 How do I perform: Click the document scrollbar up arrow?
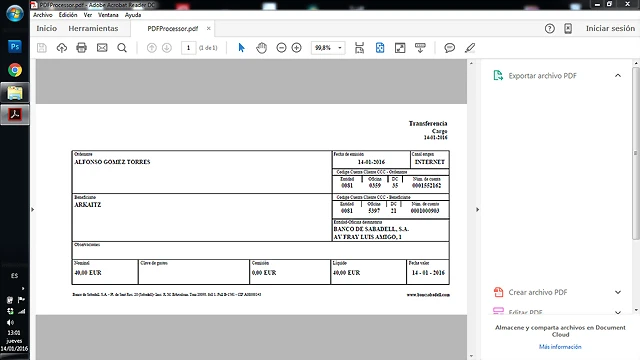click(x=471, y=63)
